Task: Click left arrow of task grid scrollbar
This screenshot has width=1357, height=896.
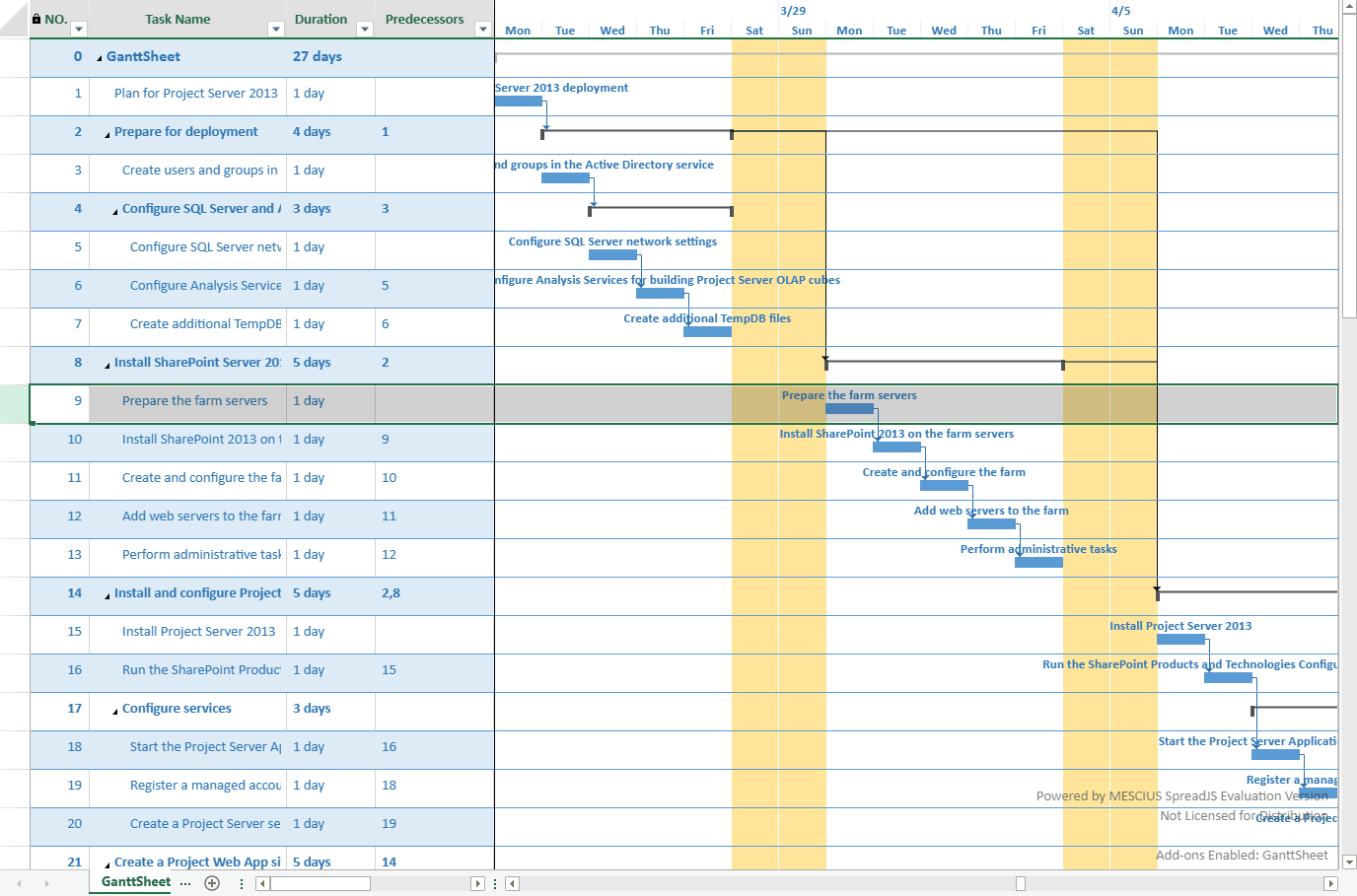Action: [x=262, y=883]
